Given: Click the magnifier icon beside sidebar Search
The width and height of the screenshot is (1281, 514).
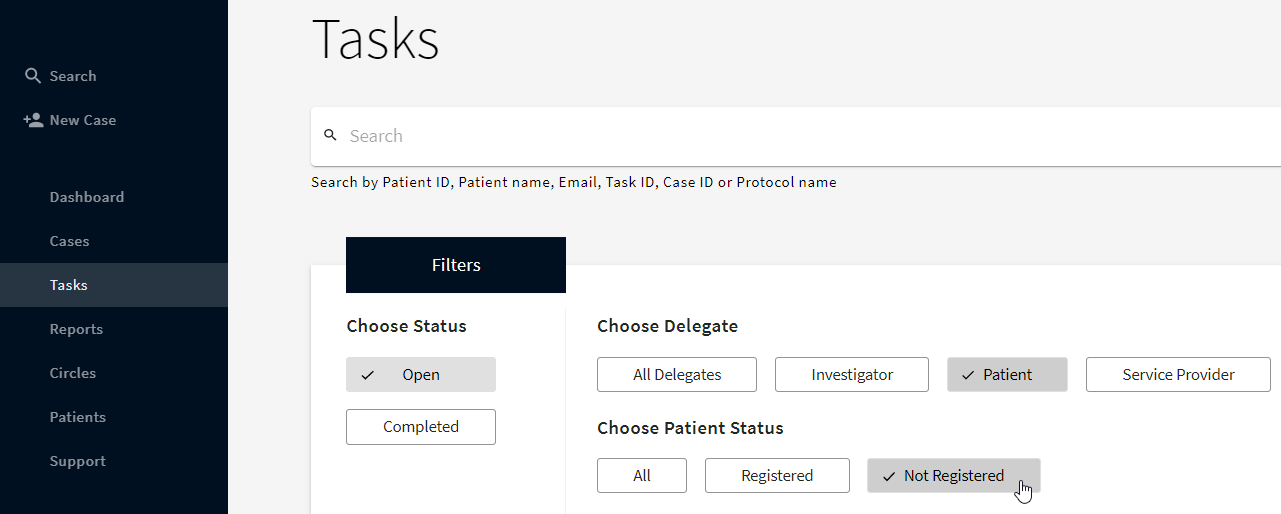Looking at the screenshot, I should pyautogui.click(x=33, y=76).
